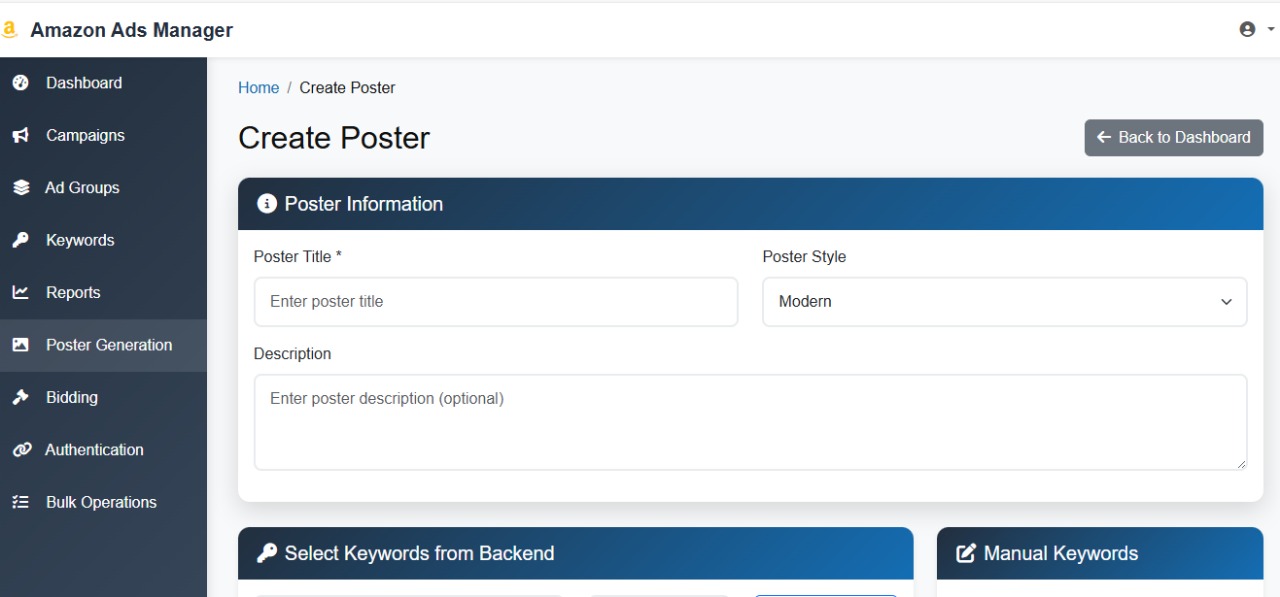
Task: Click the Reports chart icon
Action: [x=20, y=293]
